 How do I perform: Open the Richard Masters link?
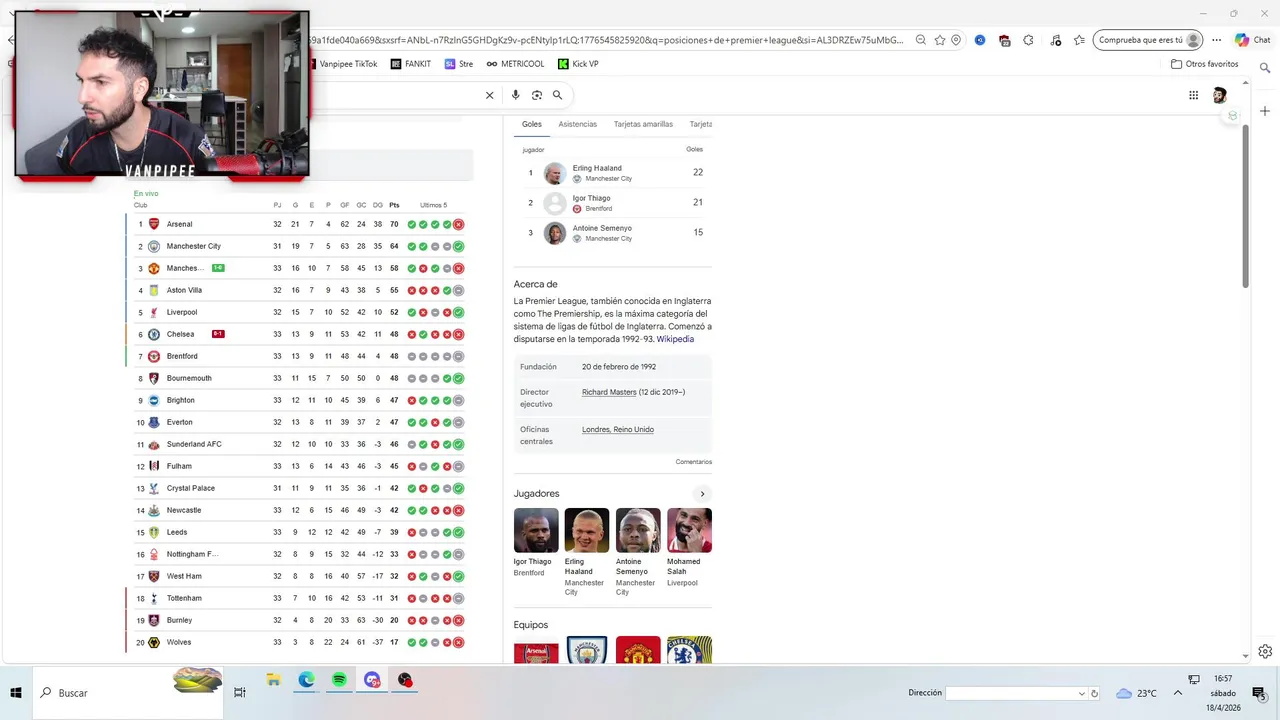click(x=609, y=392)
